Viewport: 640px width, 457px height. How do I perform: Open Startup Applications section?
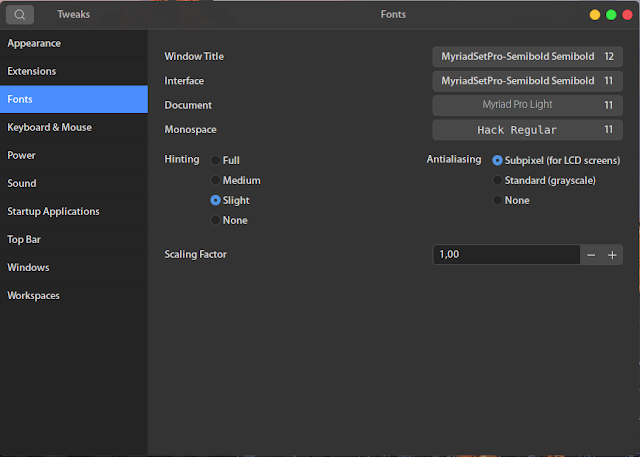pos(74,211)
